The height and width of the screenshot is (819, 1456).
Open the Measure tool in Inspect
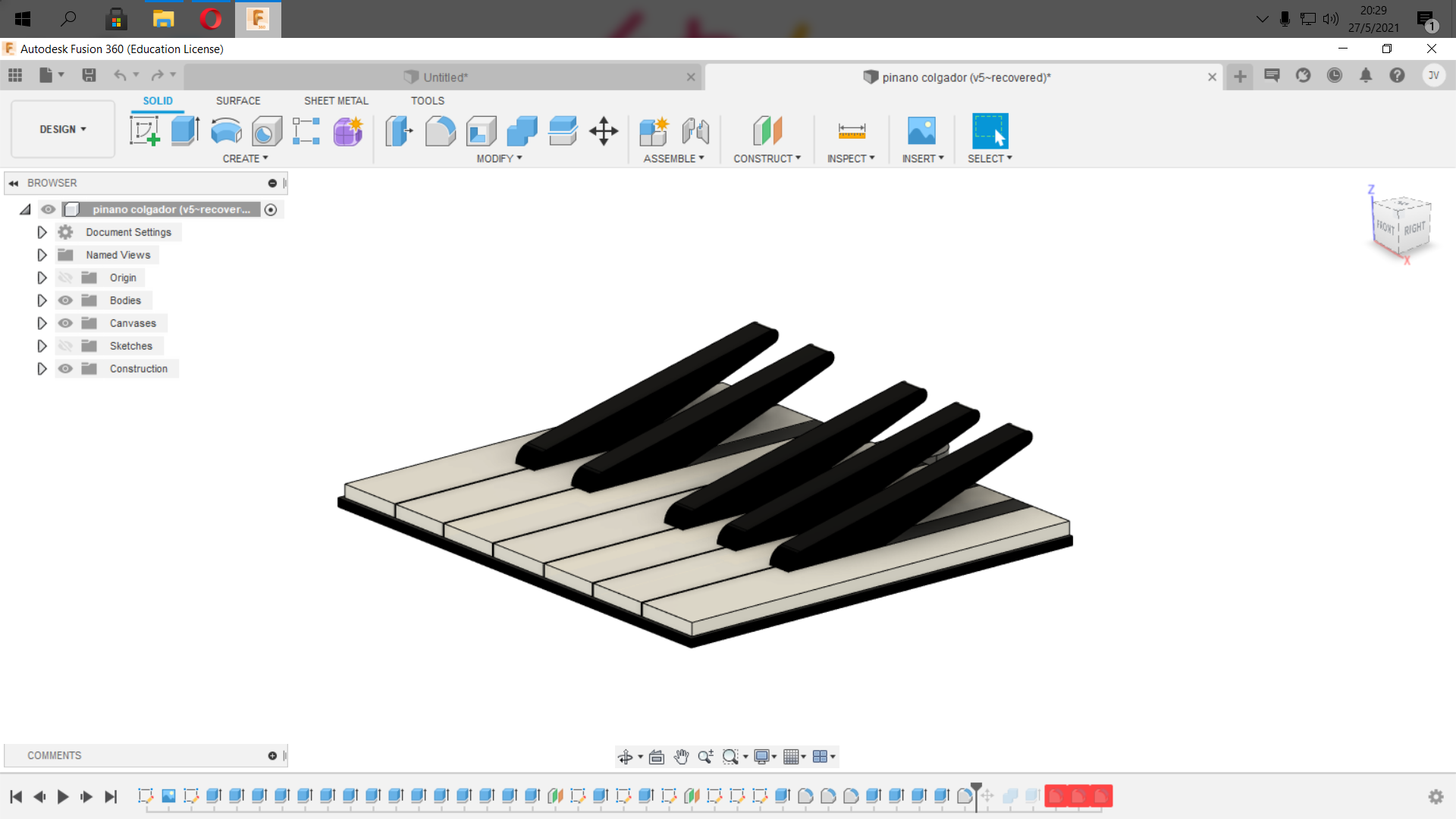[851, 130]
